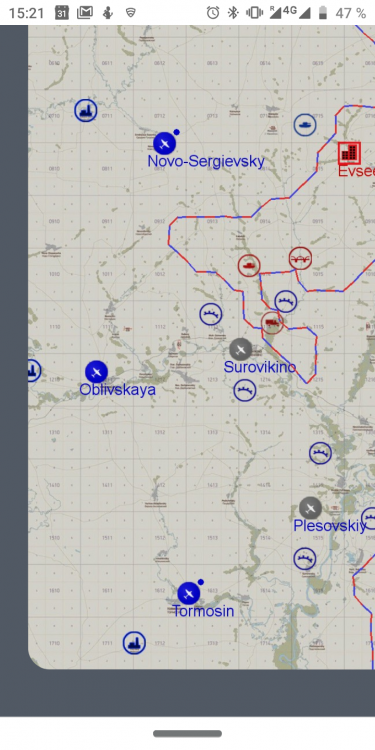
Task: Select the blue bridge icon above the red truck
Action: click(286, 301)
